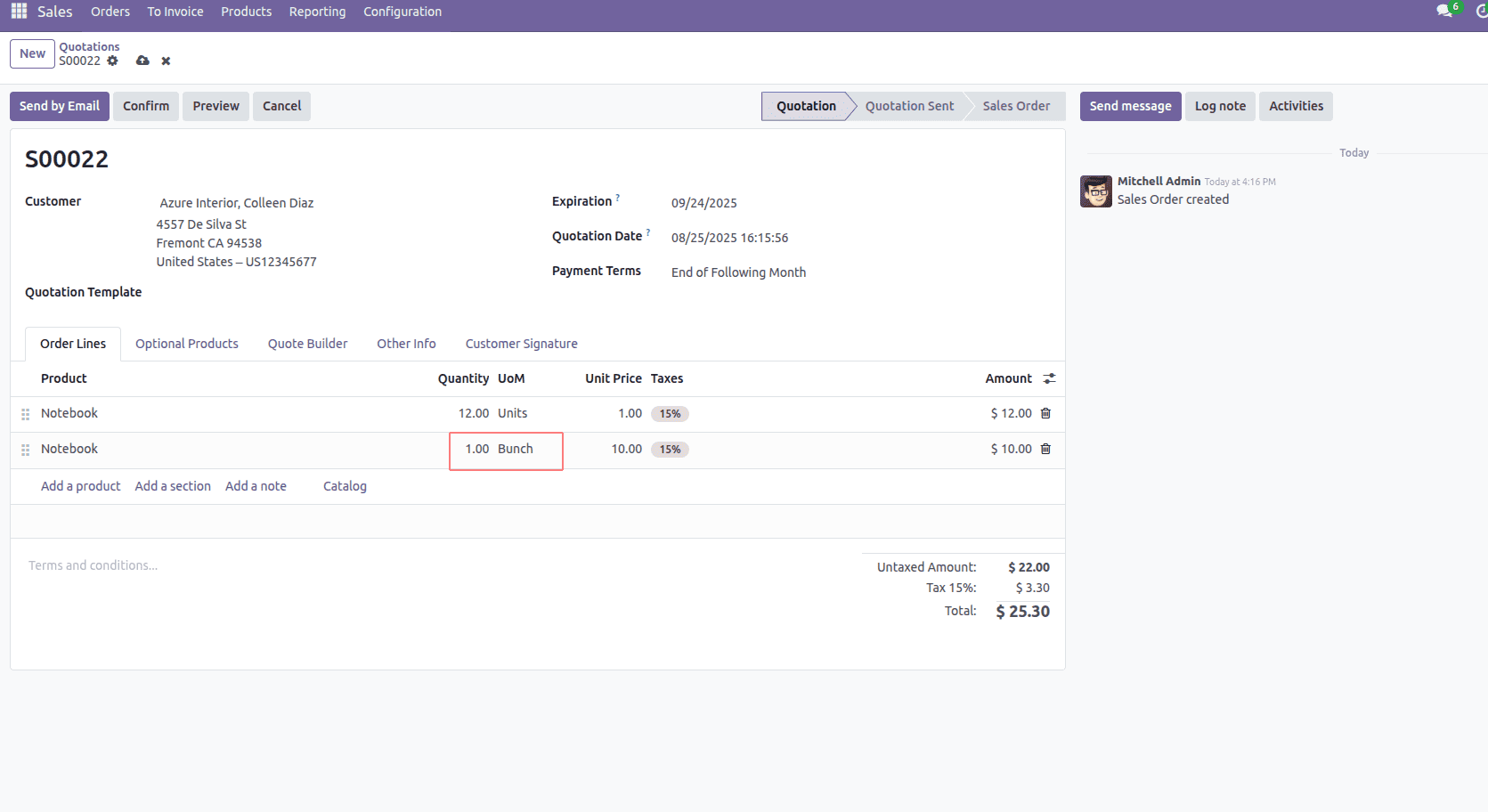Image resolution: width=1488 pixels, height=812 pixels.
Task: Click the drag handle on first Notebook row
Action: [25, 413]
